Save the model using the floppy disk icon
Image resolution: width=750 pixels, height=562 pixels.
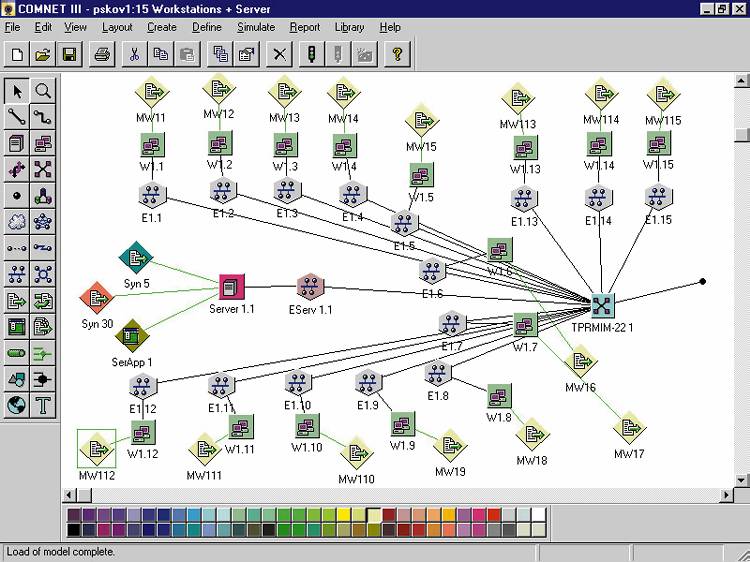[x=69, y=54]
